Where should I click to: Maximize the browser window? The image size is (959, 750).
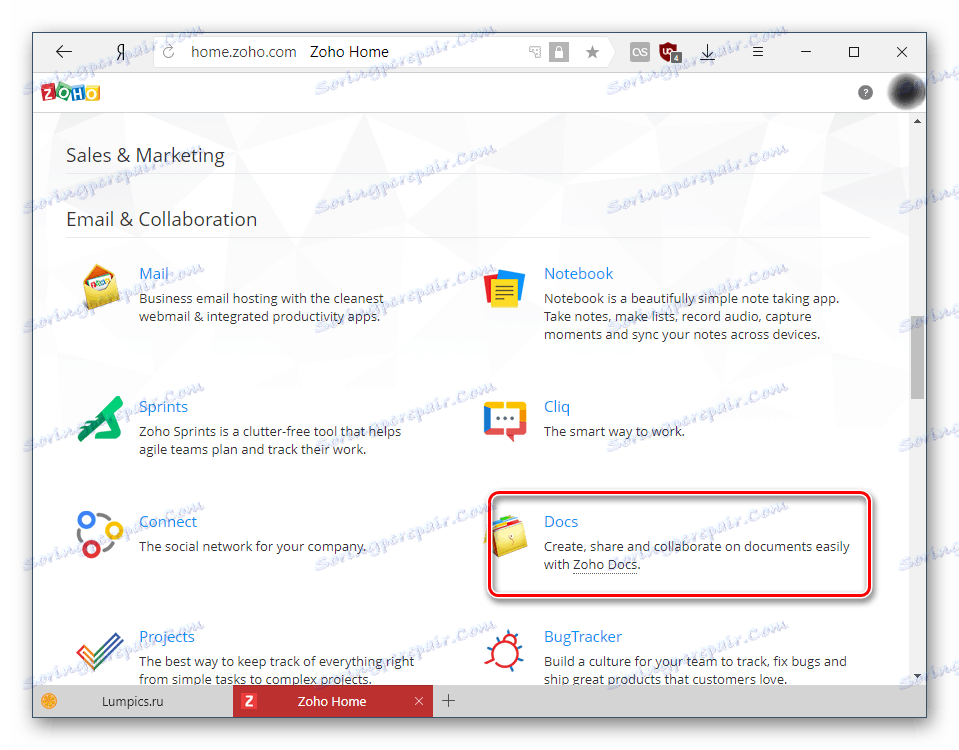854,52
